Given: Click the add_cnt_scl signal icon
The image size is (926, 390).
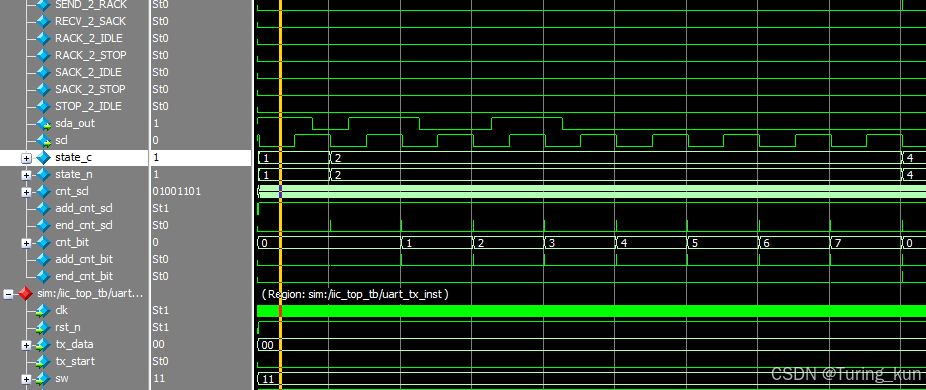Looking at the screenshot, I should (x=43, y=209).
